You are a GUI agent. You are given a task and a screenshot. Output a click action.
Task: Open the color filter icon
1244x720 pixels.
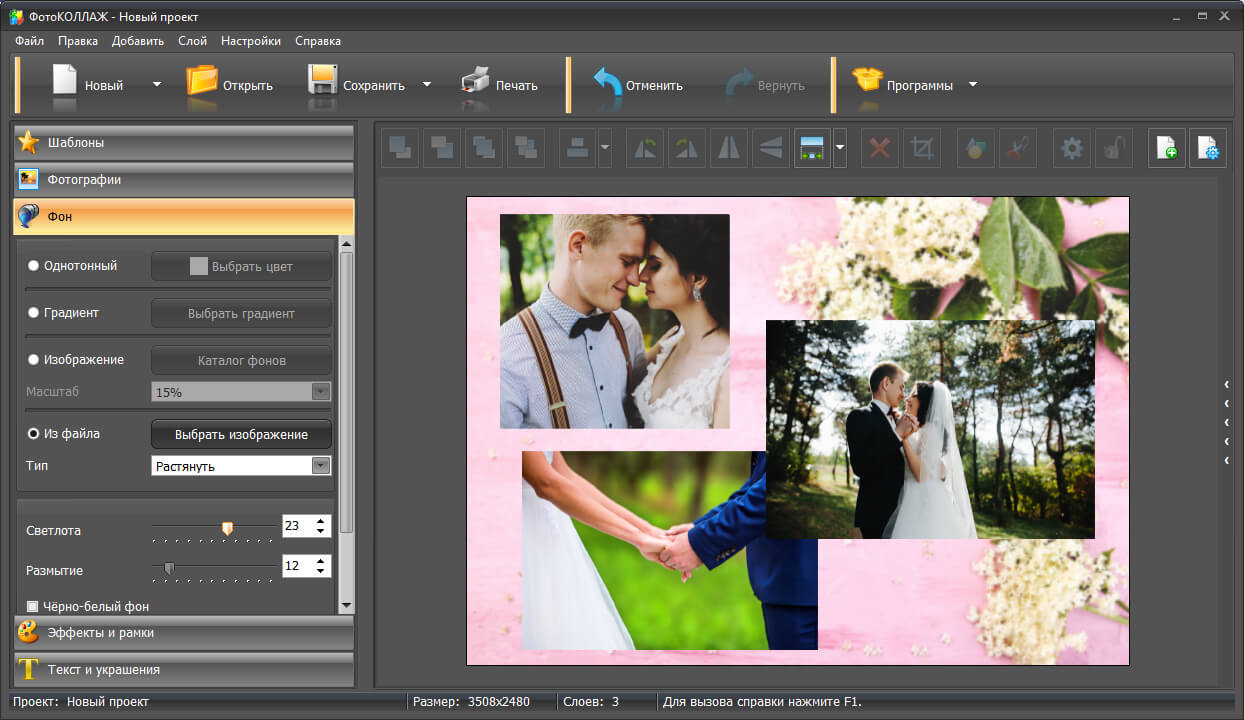(x=975, y=148)
